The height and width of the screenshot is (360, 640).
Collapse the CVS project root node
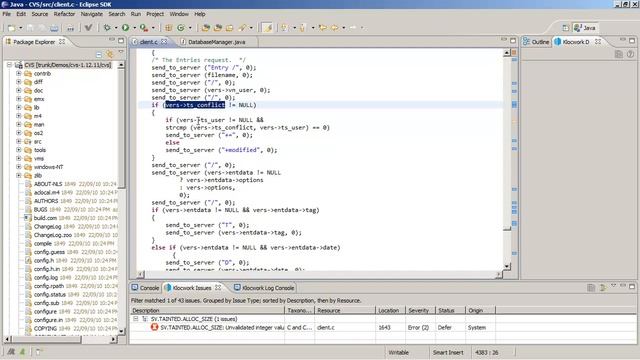tap(9, 65)
